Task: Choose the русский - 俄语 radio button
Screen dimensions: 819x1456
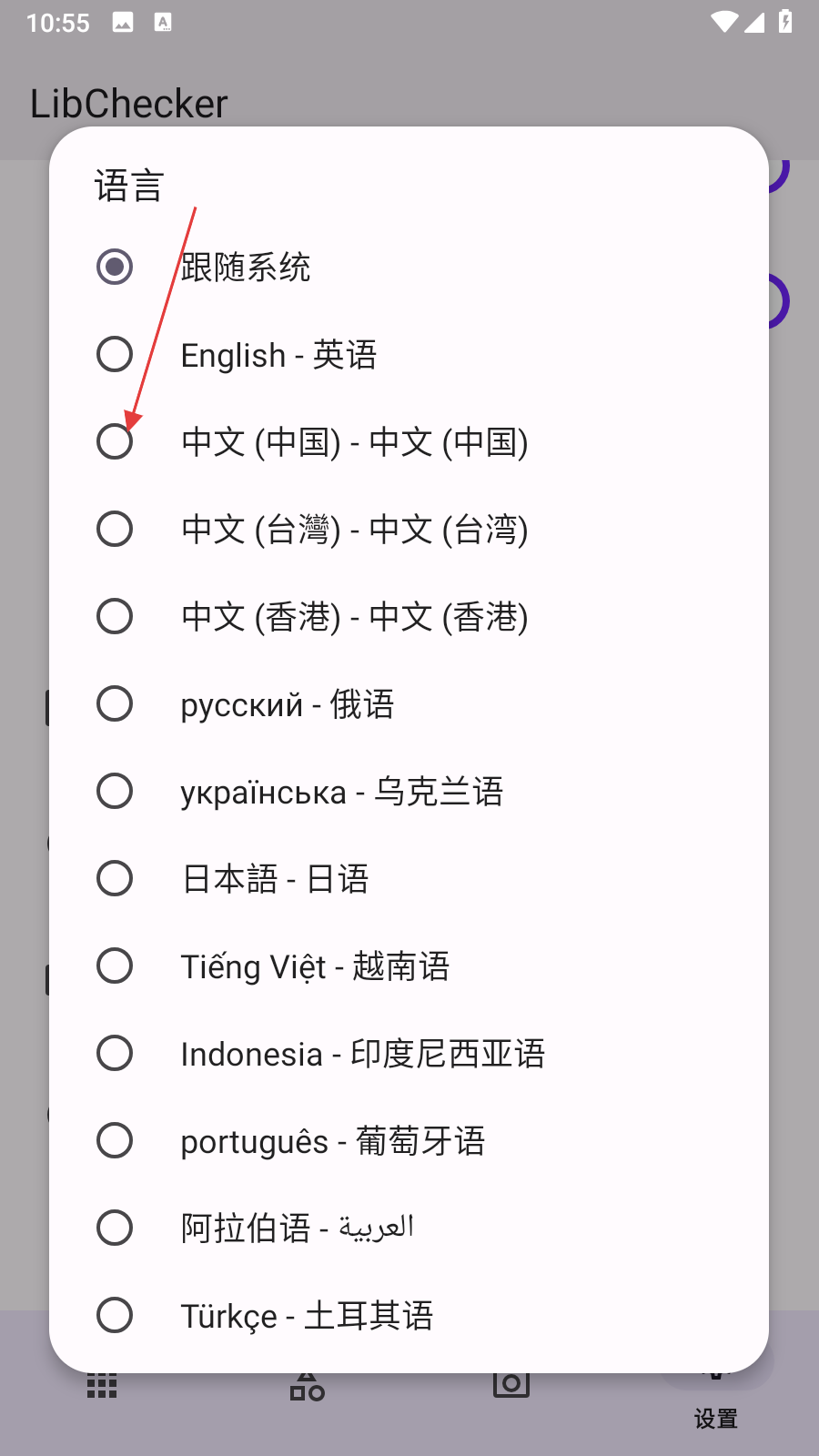Action: 115,703
